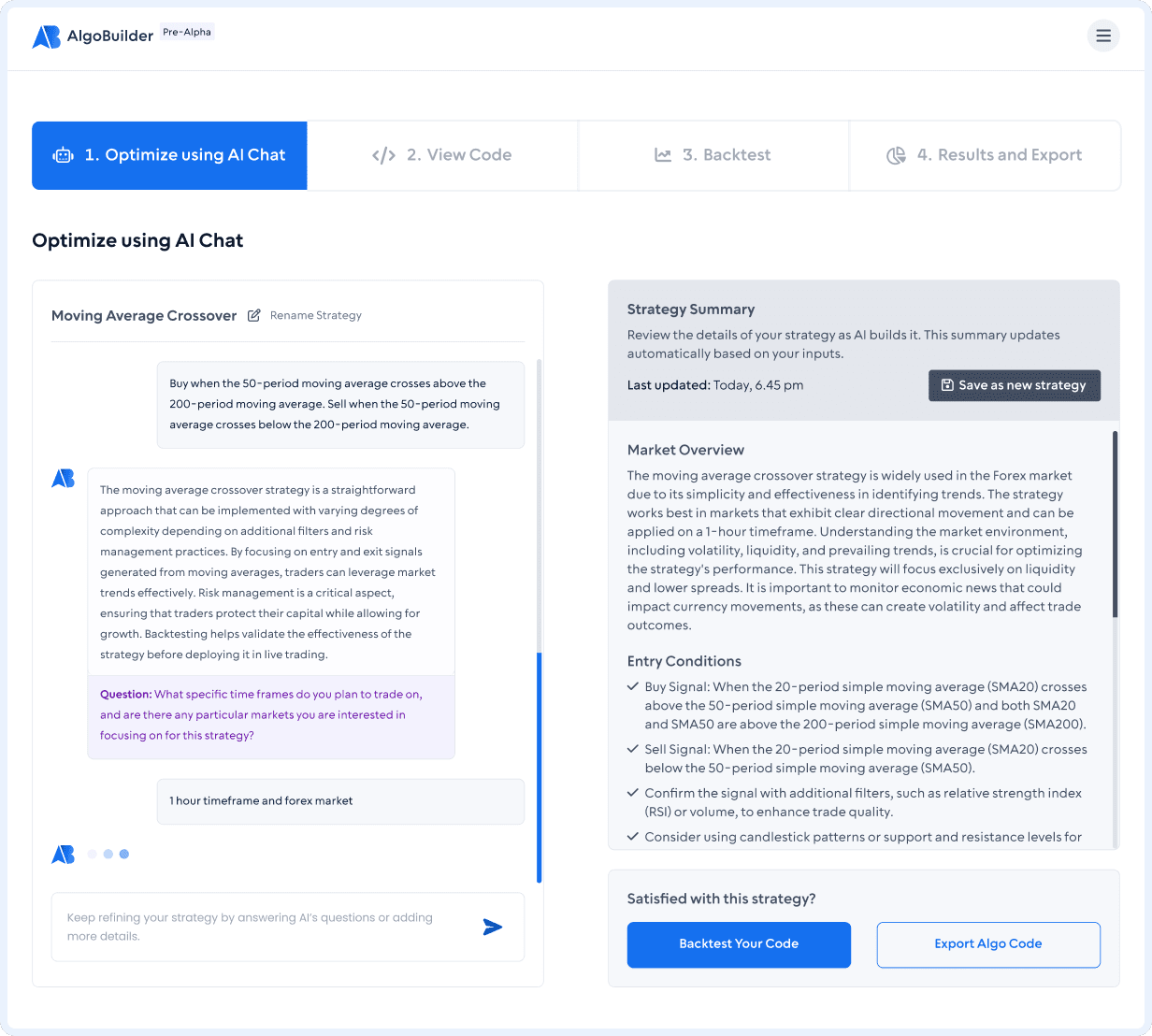Click the Backtest Your Code button
The width and height of the screenshot is (1152, 1036).
(x=739, y=944)
